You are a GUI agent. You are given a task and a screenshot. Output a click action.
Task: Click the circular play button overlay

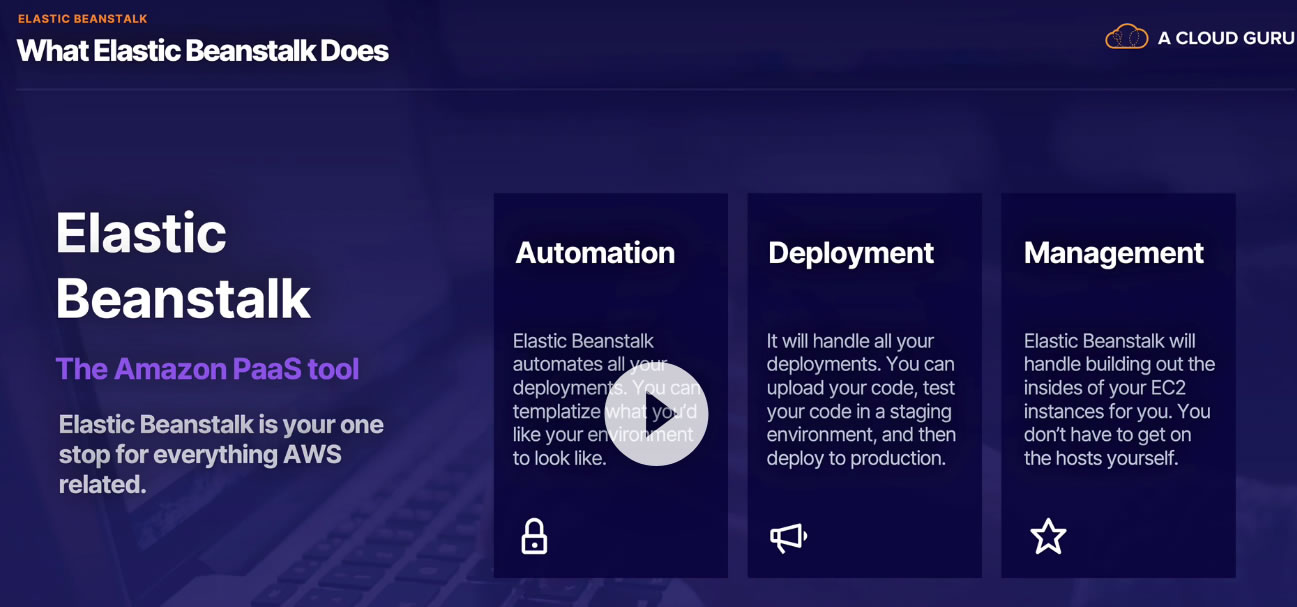pyautogui.click(x=657, y=414)
